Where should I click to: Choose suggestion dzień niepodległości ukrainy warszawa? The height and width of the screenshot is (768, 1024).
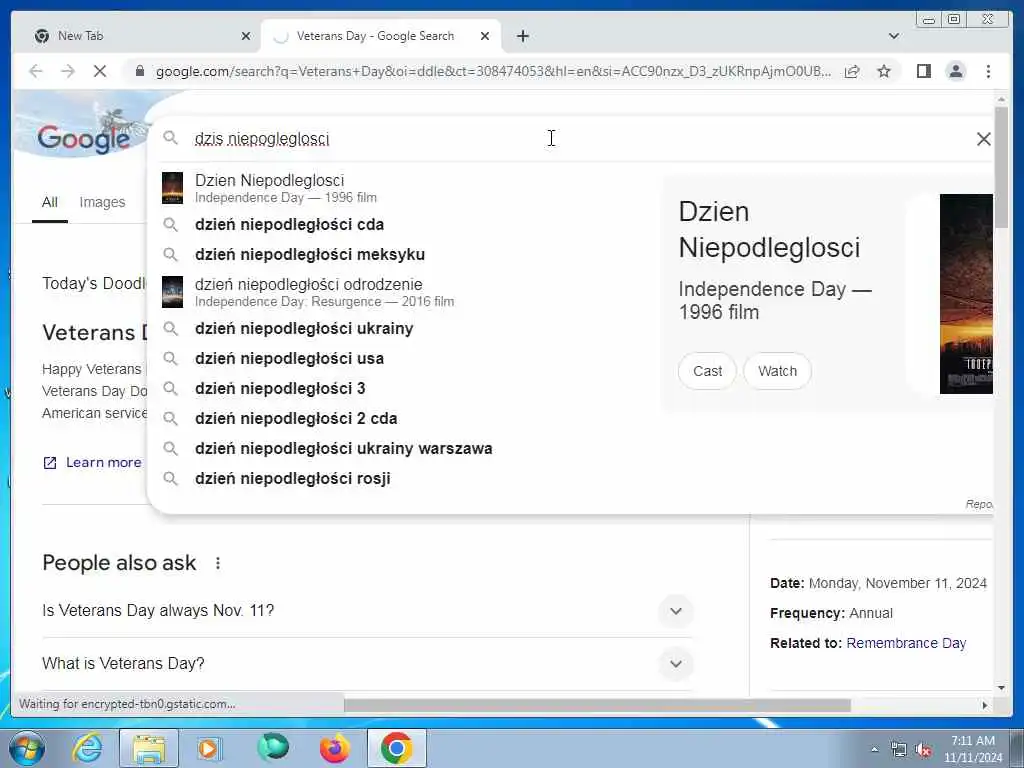(405, 449)
